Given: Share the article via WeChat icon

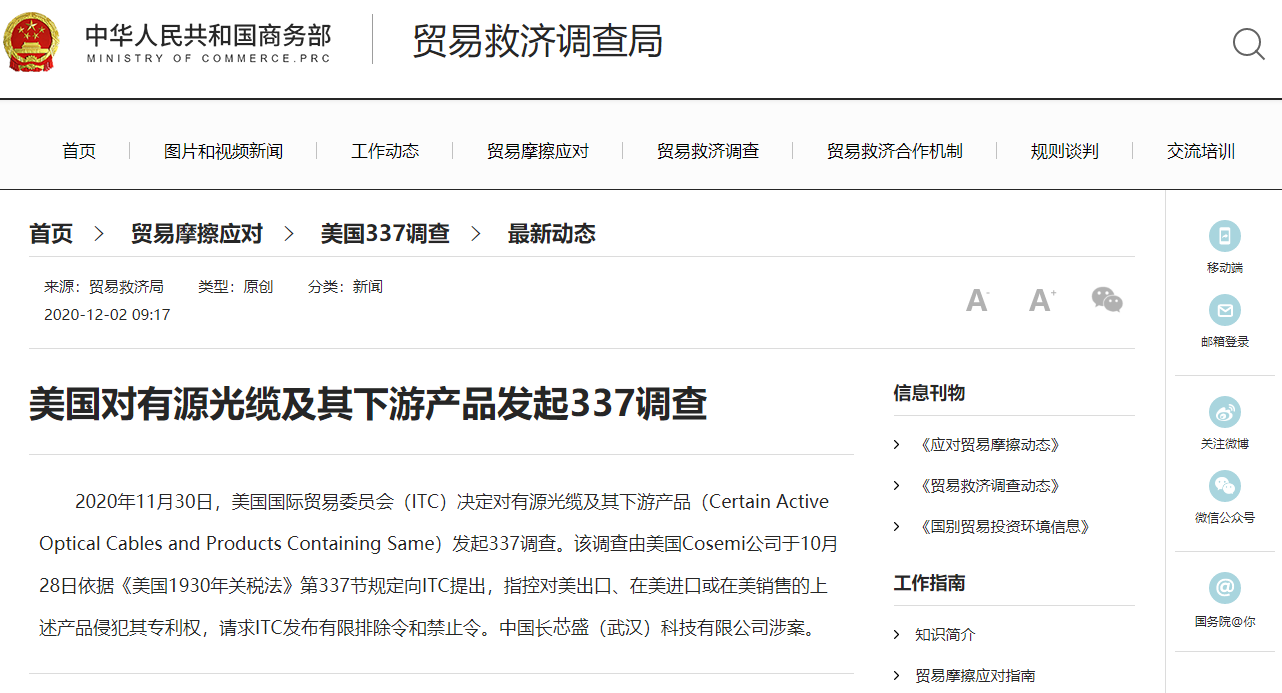Looking at the screenshot, I should point(1107,299).
